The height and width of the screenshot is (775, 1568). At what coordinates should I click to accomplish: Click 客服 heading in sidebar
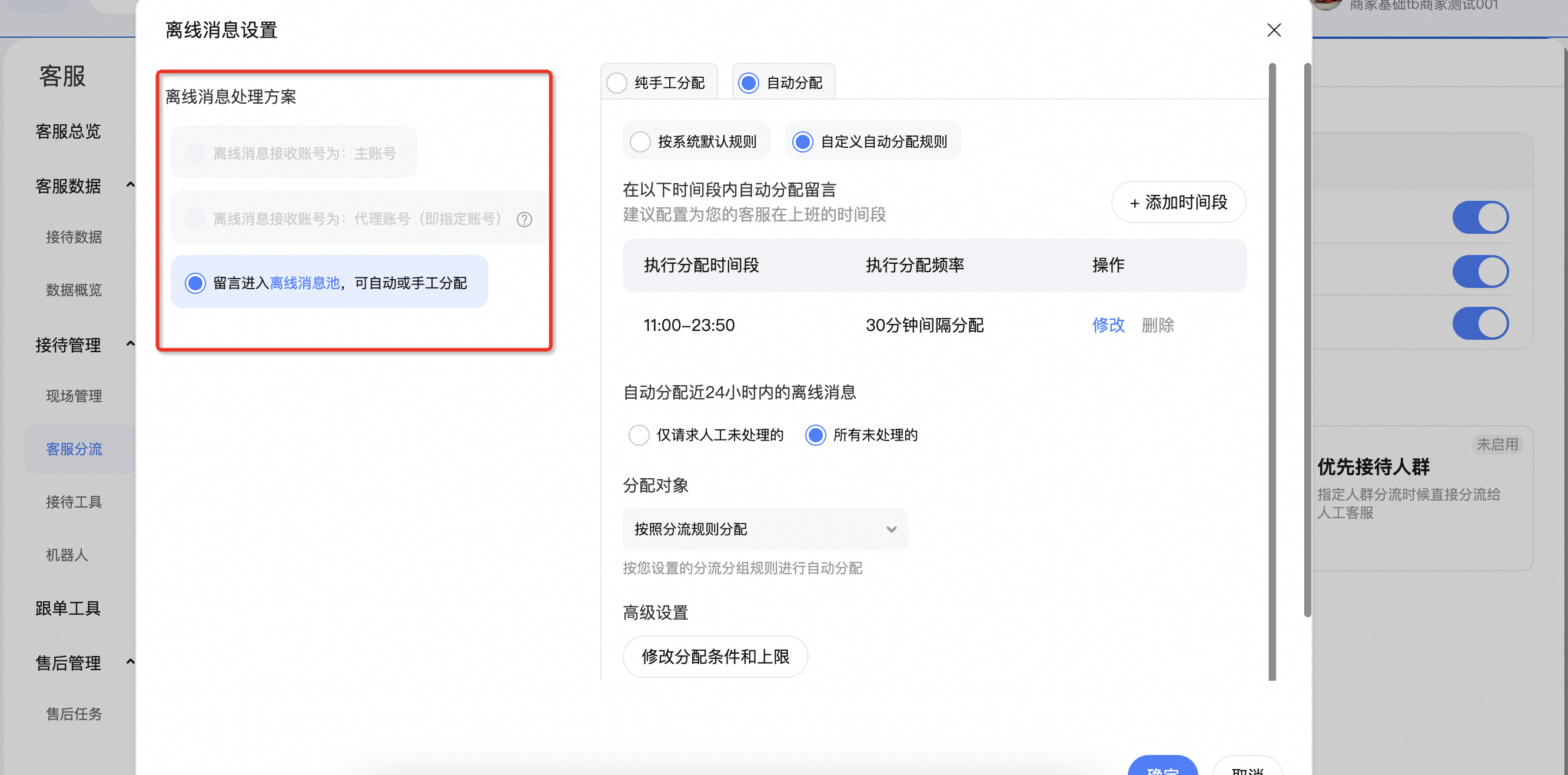coord(62,76)
